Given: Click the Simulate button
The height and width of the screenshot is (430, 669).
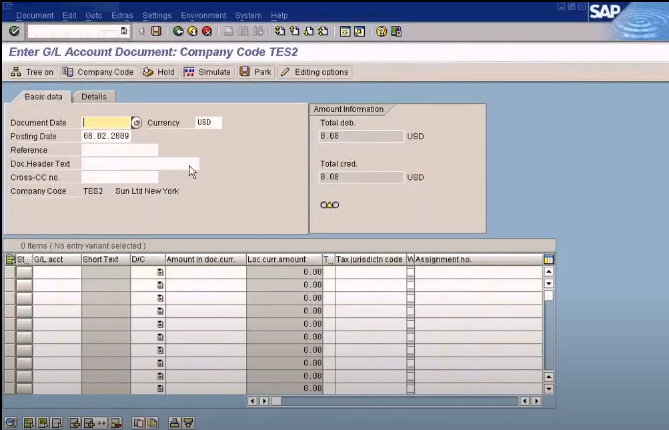Looking at the screenshot, I should tap(207, 72).
